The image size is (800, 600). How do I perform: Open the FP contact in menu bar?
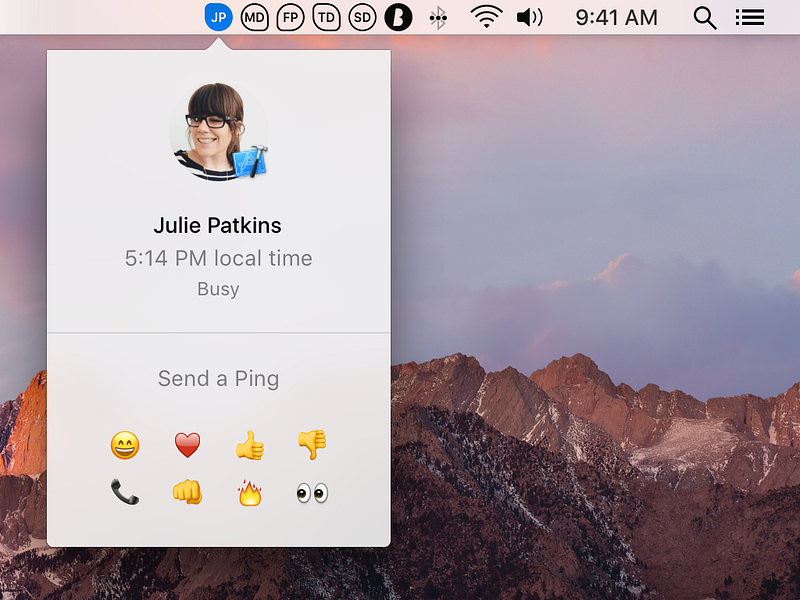(x=290, y=18)
